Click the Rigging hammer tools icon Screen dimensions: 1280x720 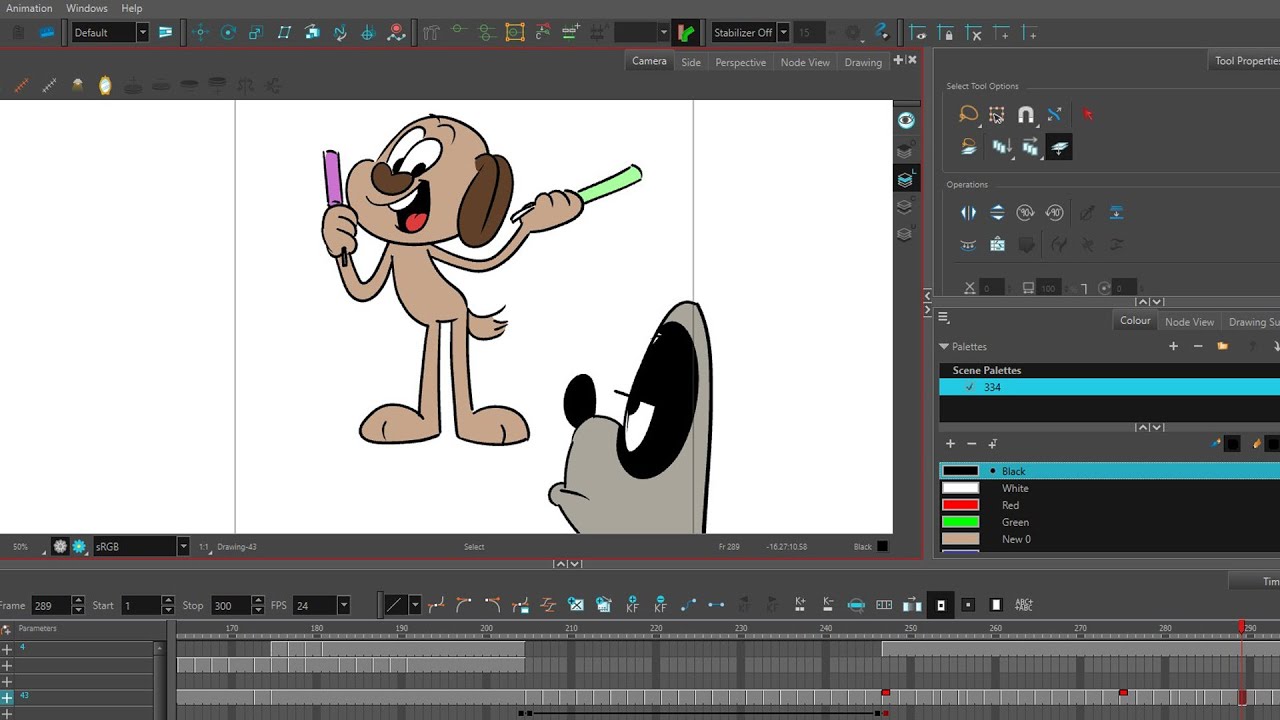tap(431, 32)
